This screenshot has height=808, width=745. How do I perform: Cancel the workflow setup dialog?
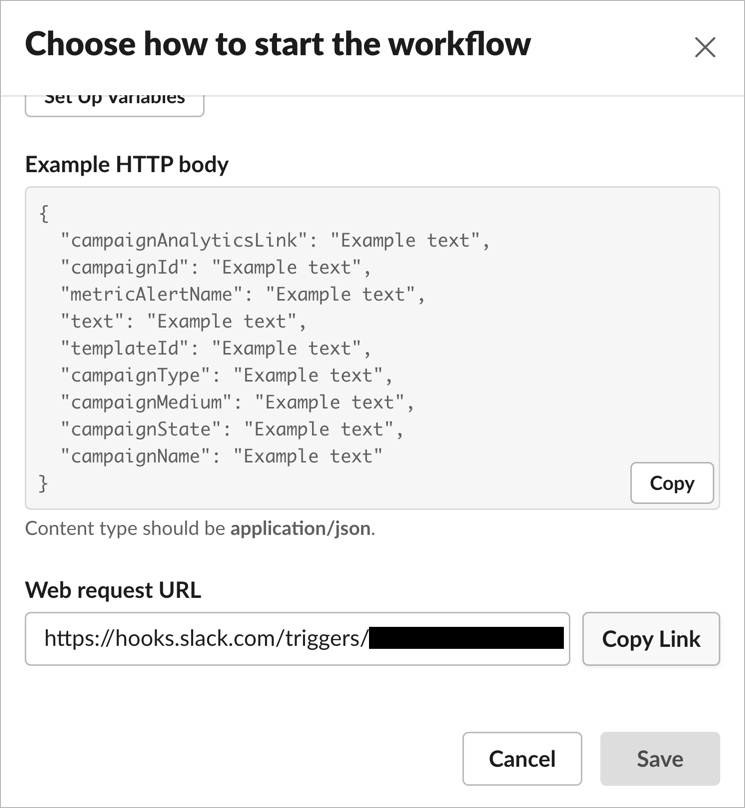[522, 759]
